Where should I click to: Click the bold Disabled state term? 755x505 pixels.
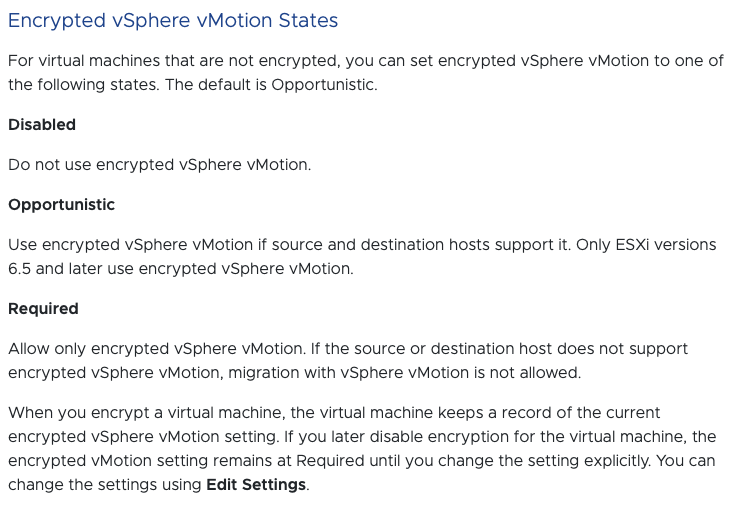[x=42, y=125]
